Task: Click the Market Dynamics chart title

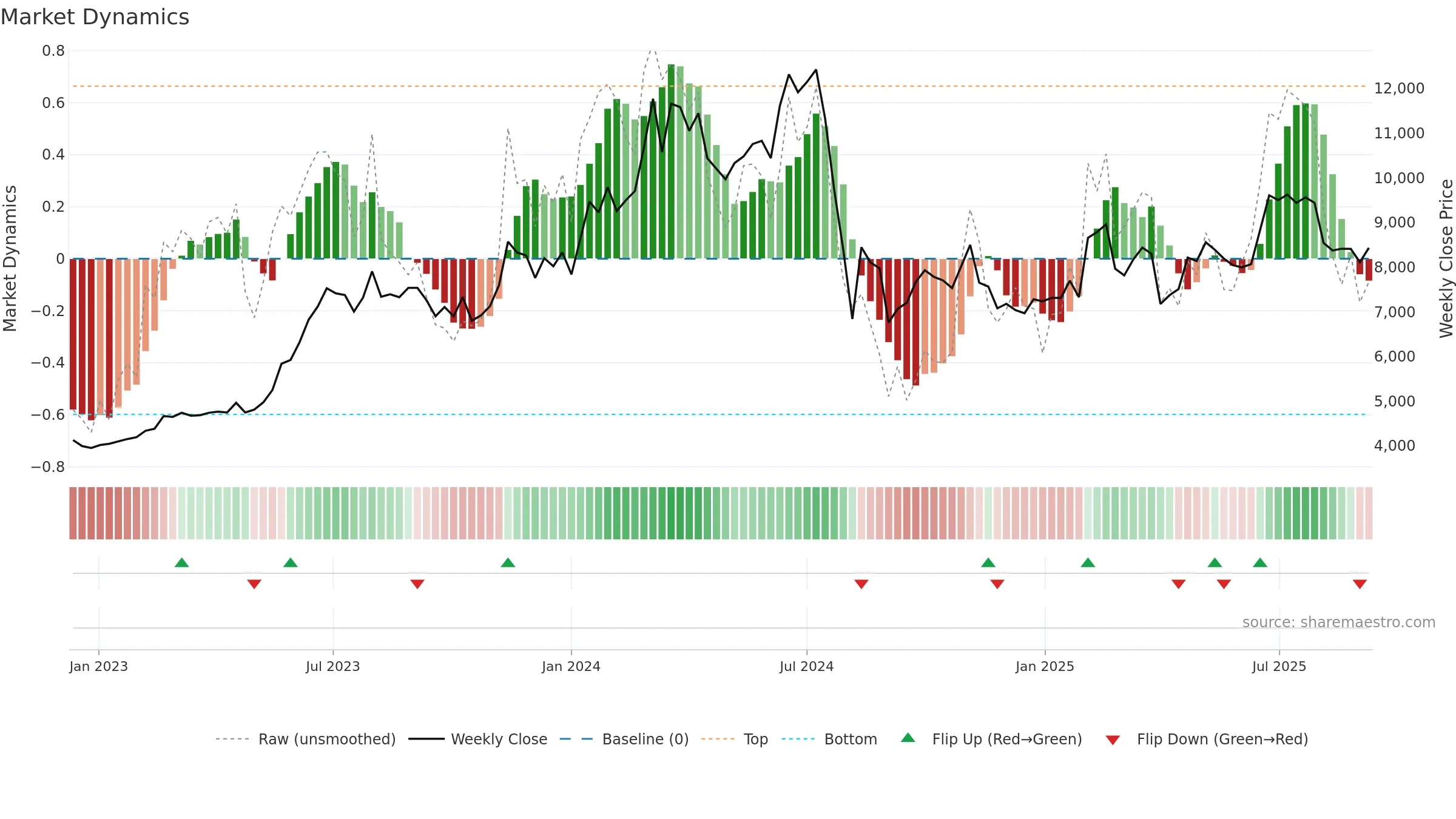Action: click(95, 17)
